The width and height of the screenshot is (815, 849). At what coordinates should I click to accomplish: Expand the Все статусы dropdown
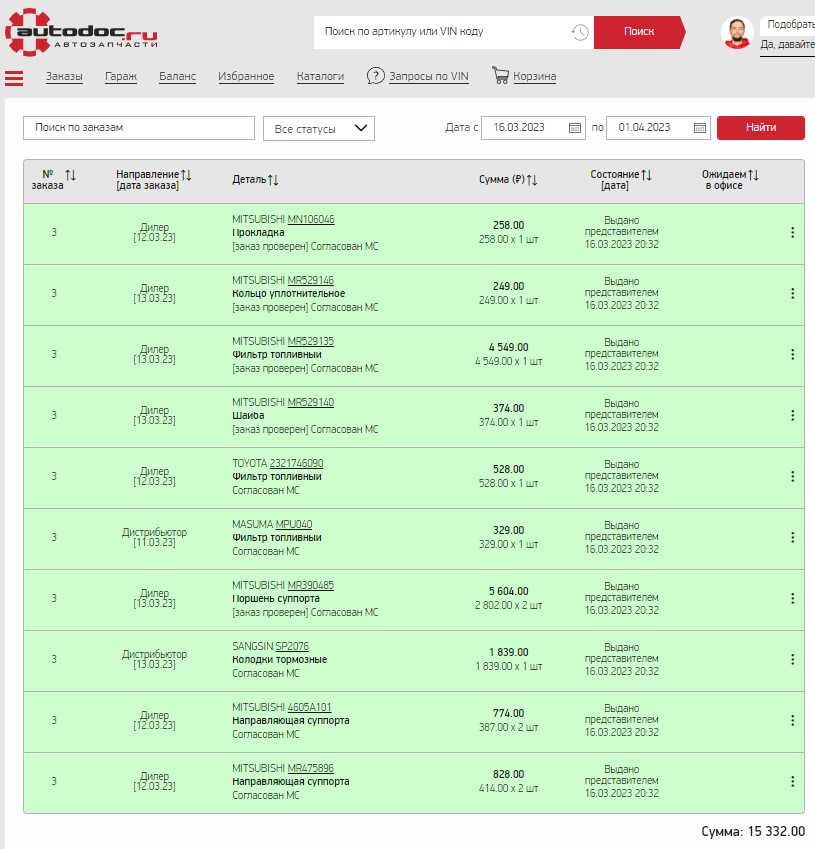click(x=319, y=129)
